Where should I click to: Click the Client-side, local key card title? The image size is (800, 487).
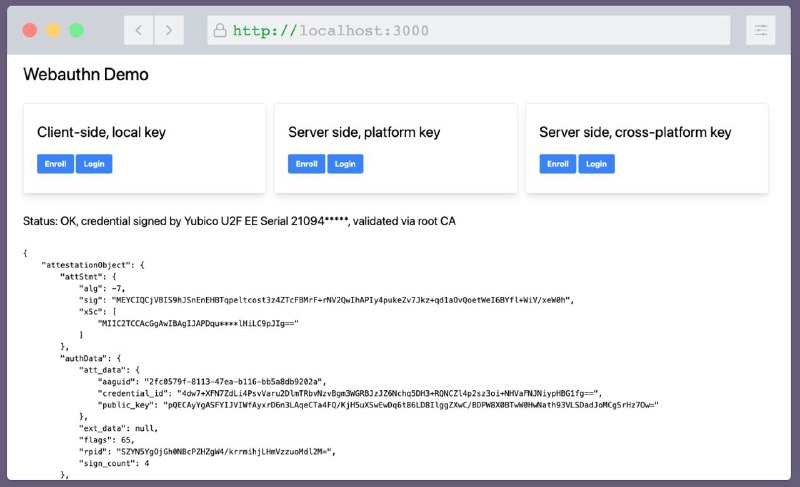(102, 133)
